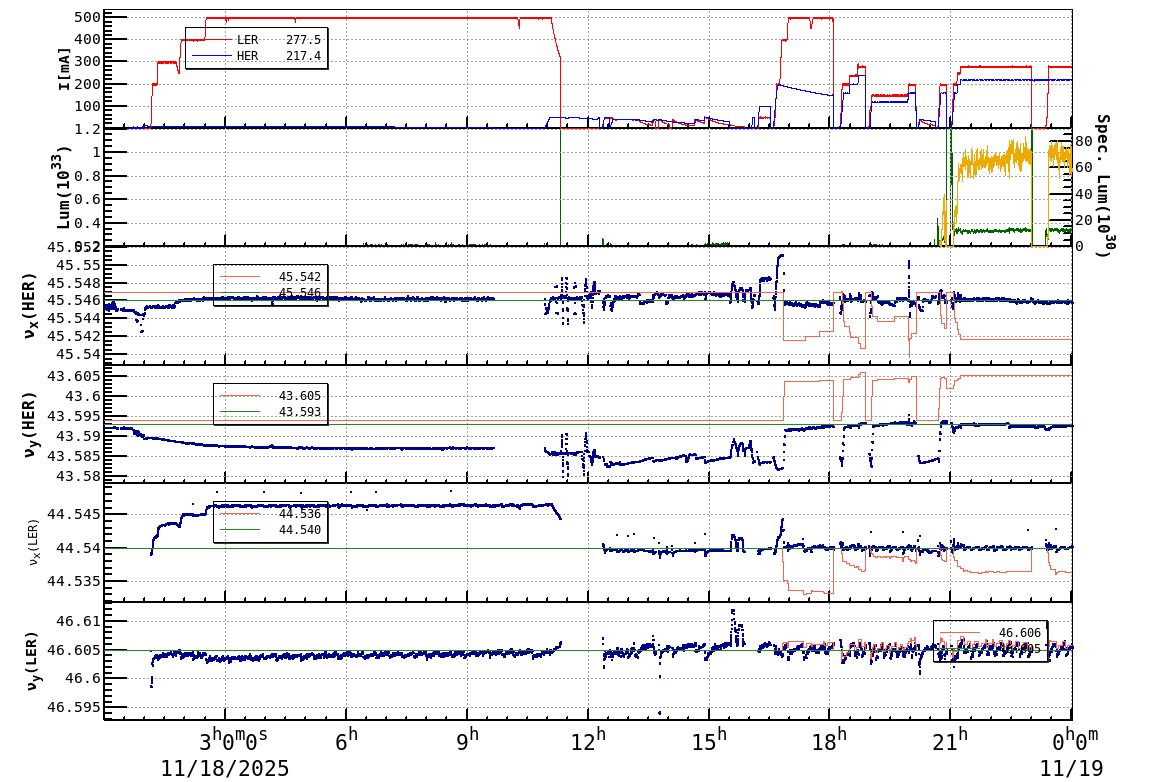Click the red LER line sample in legend
This screenshot has width=1154, height=782.
211,40
